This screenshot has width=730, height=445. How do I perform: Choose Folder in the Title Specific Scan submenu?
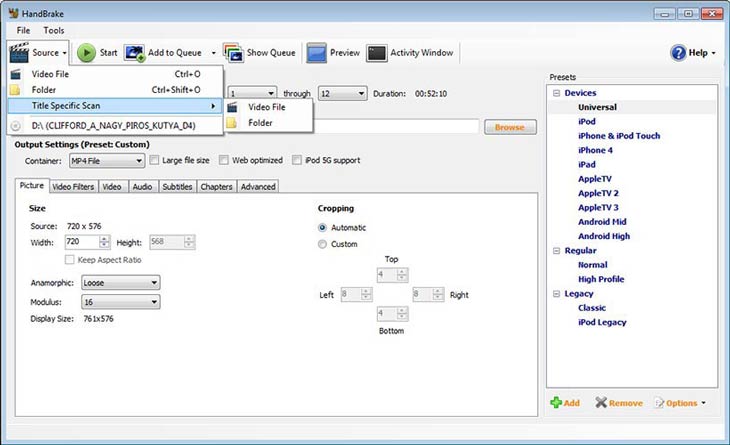click(x=259, y=123)
